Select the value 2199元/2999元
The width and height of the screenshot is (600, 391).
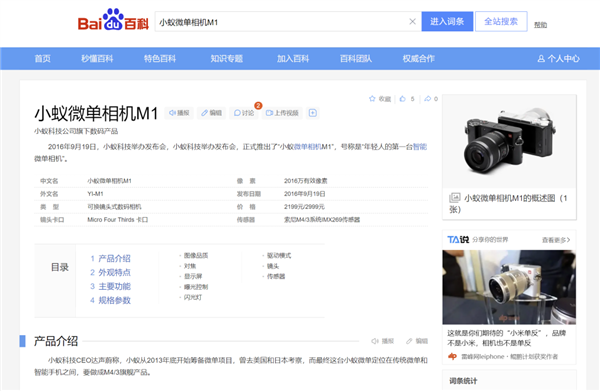304,207
